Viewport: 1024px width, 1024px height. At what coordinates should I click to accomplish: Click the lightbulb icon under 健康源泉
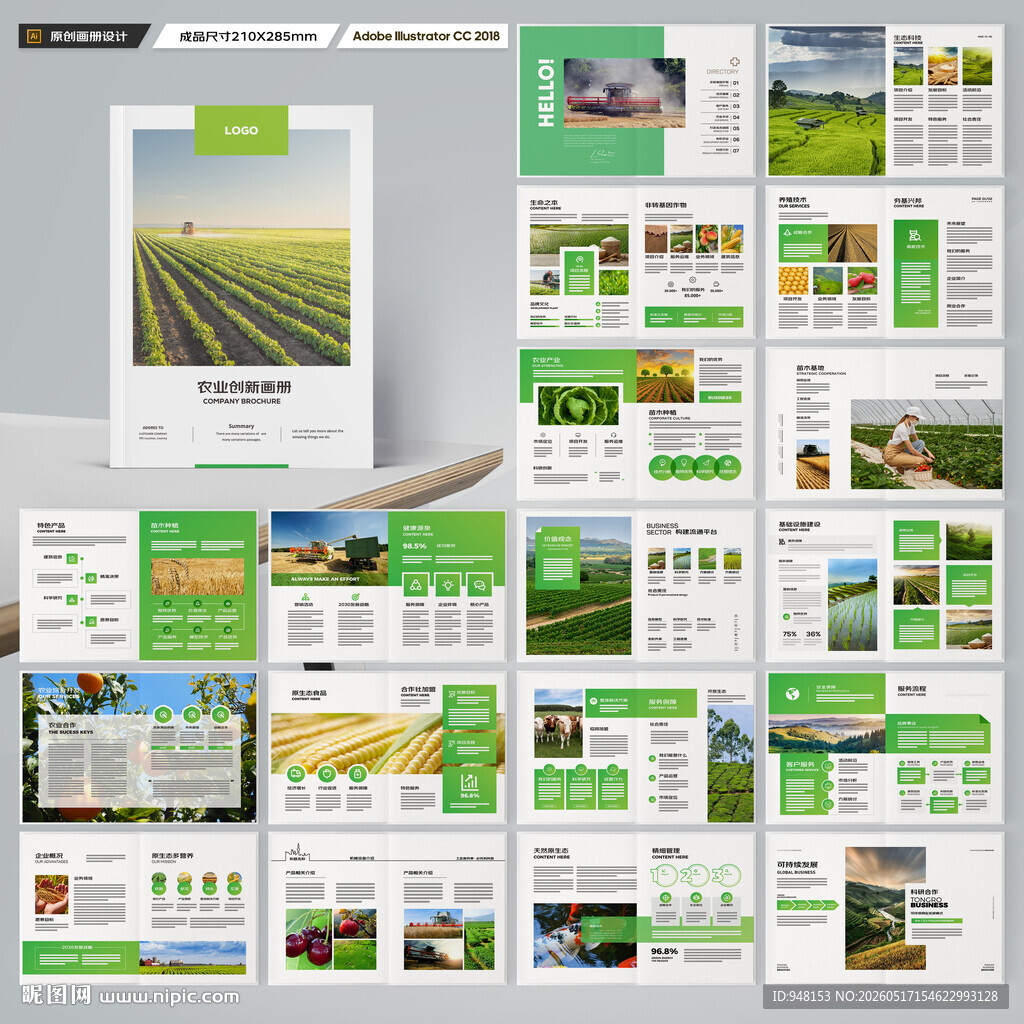tap(448, 585)
